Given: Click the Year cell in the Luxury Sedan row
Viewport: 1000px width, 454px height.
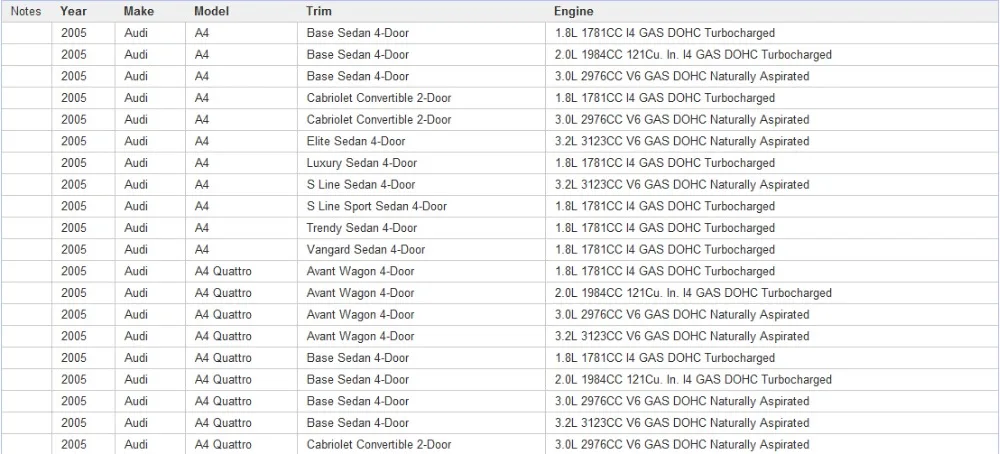Looking at the screenshot, I should point(84,163).
